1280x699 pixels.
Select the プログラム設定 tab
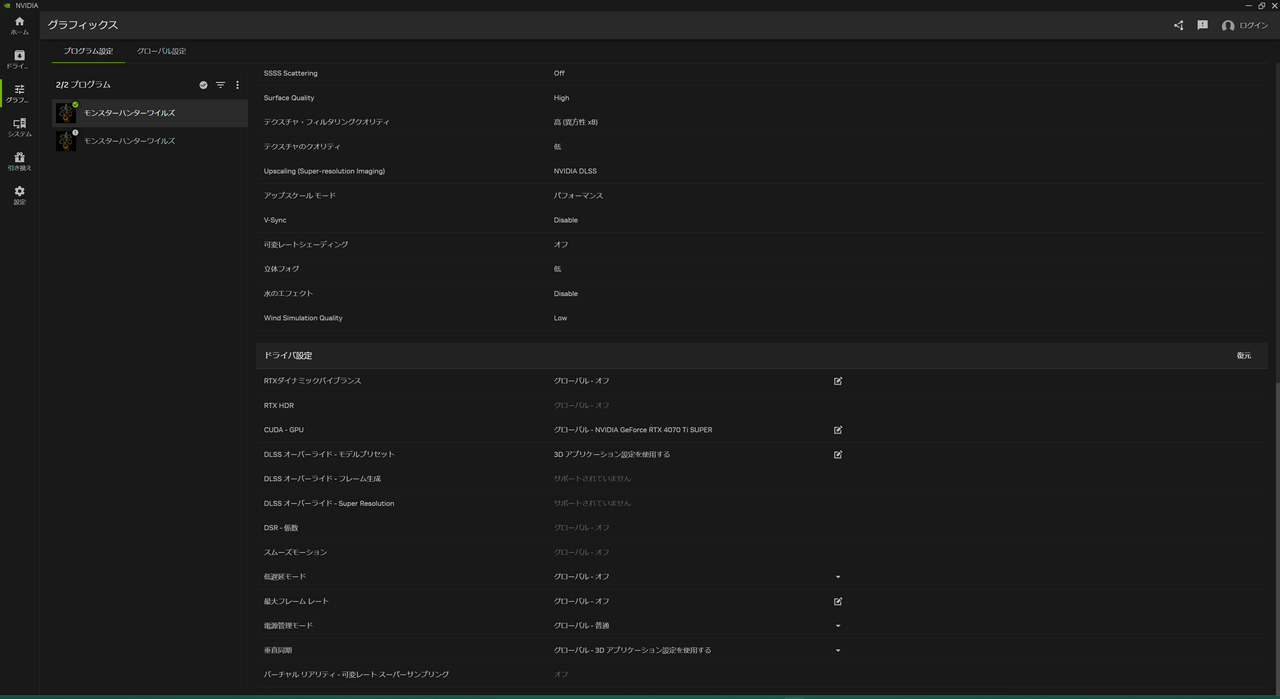87,50
